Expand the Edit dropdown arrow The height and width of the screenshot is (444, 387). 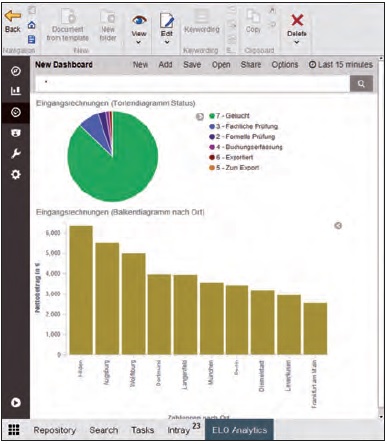[167, 42]
